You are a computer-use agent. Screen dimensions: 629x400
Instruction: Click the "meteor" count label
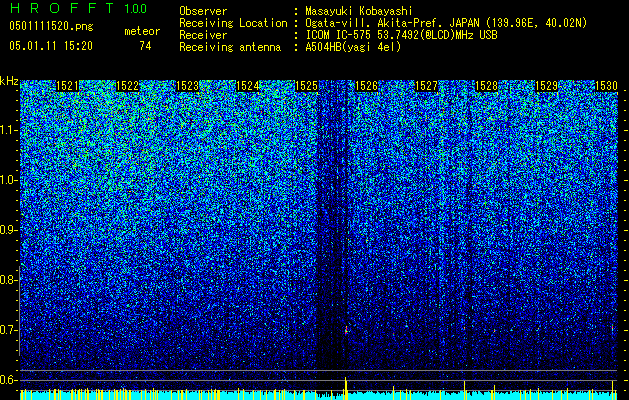pyautogui.click(x=142, y=31)
